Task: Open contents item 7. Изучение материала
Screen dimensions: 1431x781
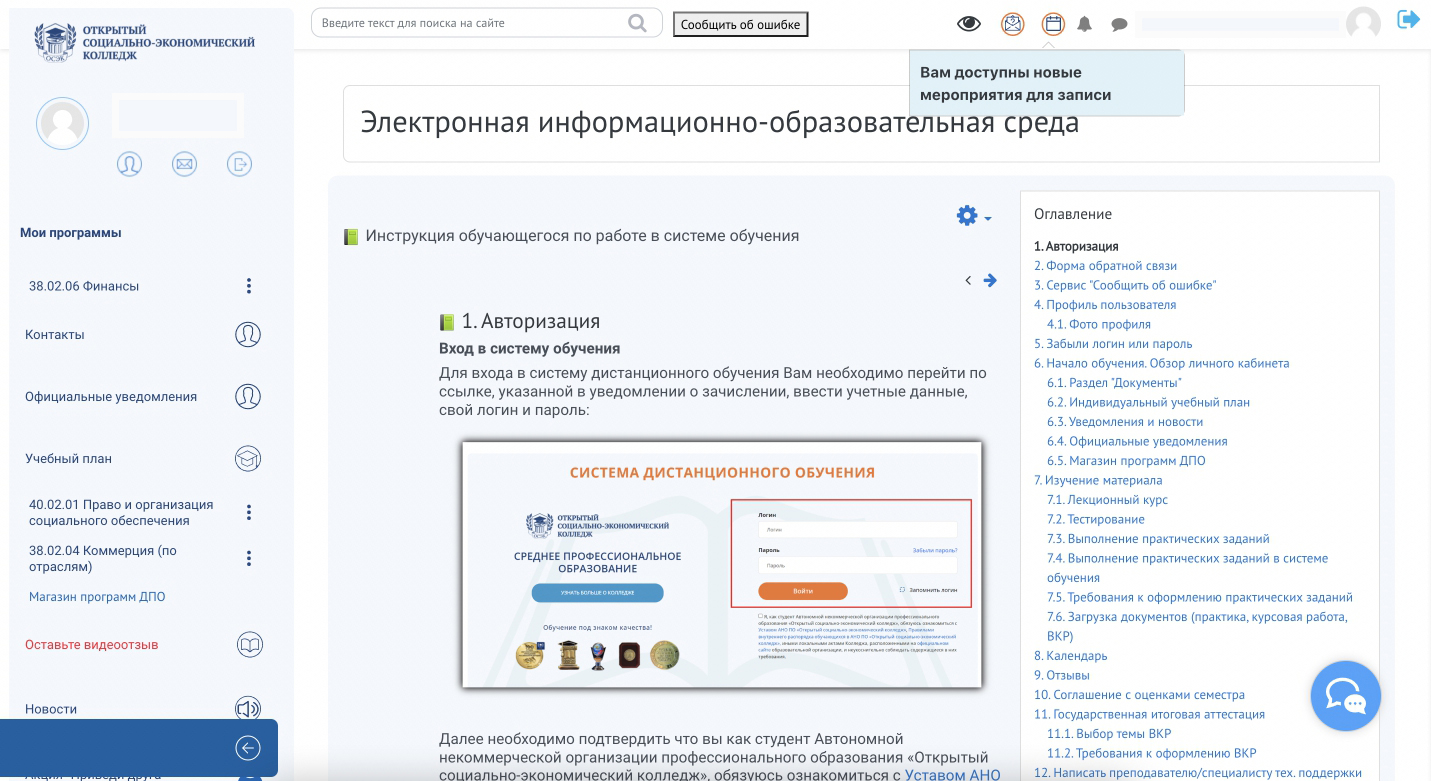Action: [x=1098, y=480]
